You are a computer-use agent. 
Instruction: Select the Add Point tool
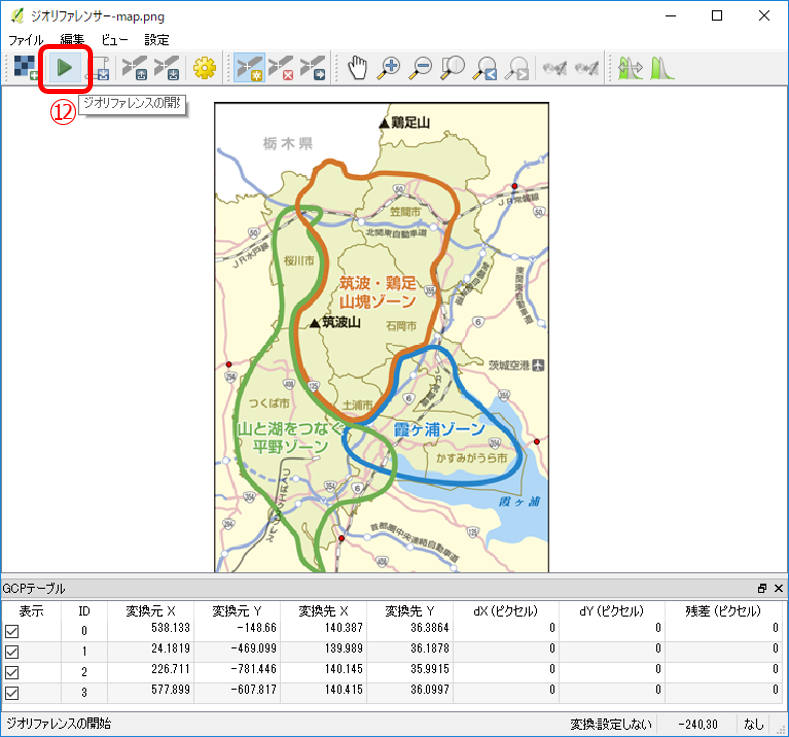click(x=250, y=67)
